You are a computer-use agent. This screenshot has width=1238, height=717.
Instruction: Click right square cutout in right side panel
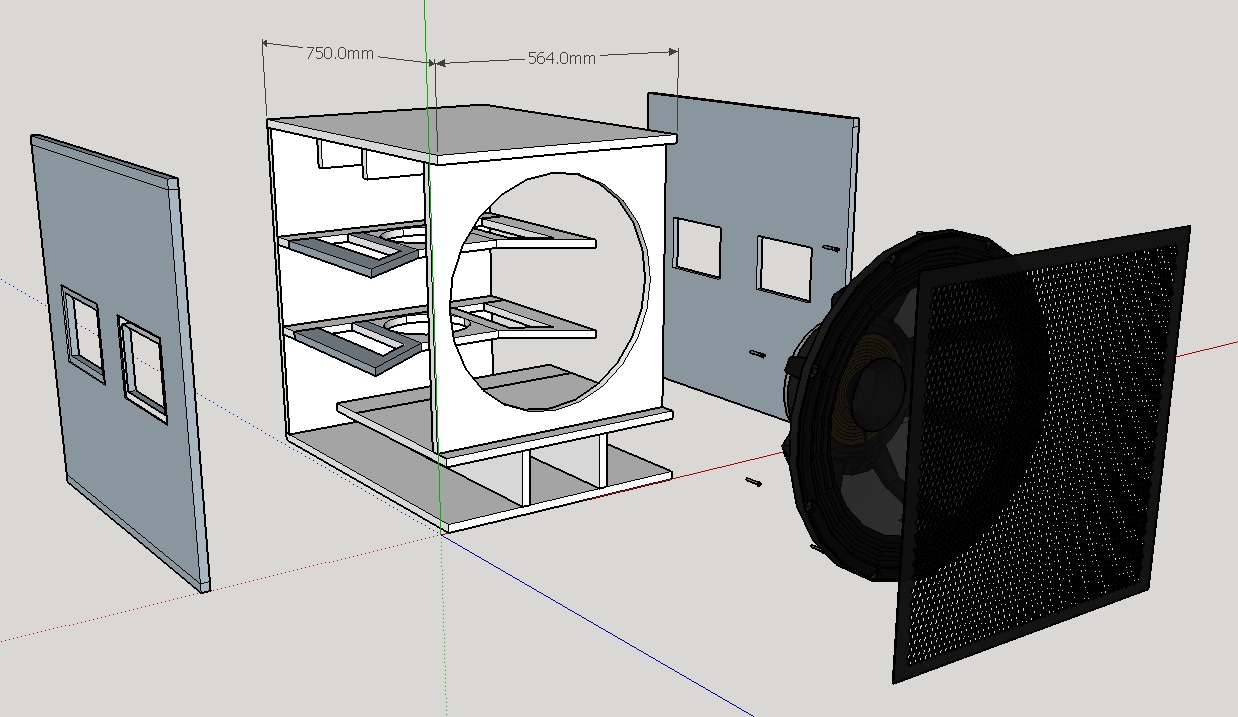click(x=784, y=267)
